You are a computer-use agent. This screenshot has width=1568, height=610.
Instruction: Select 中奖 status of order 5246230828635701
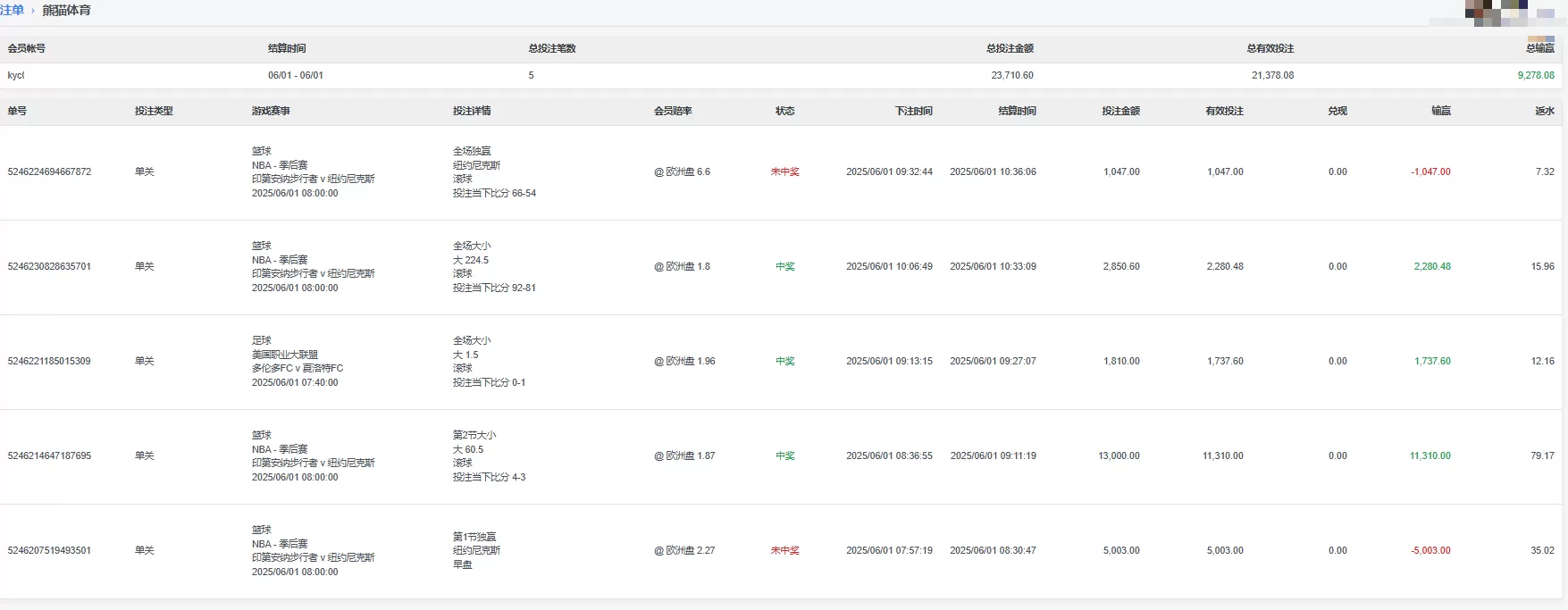(785, 266)
